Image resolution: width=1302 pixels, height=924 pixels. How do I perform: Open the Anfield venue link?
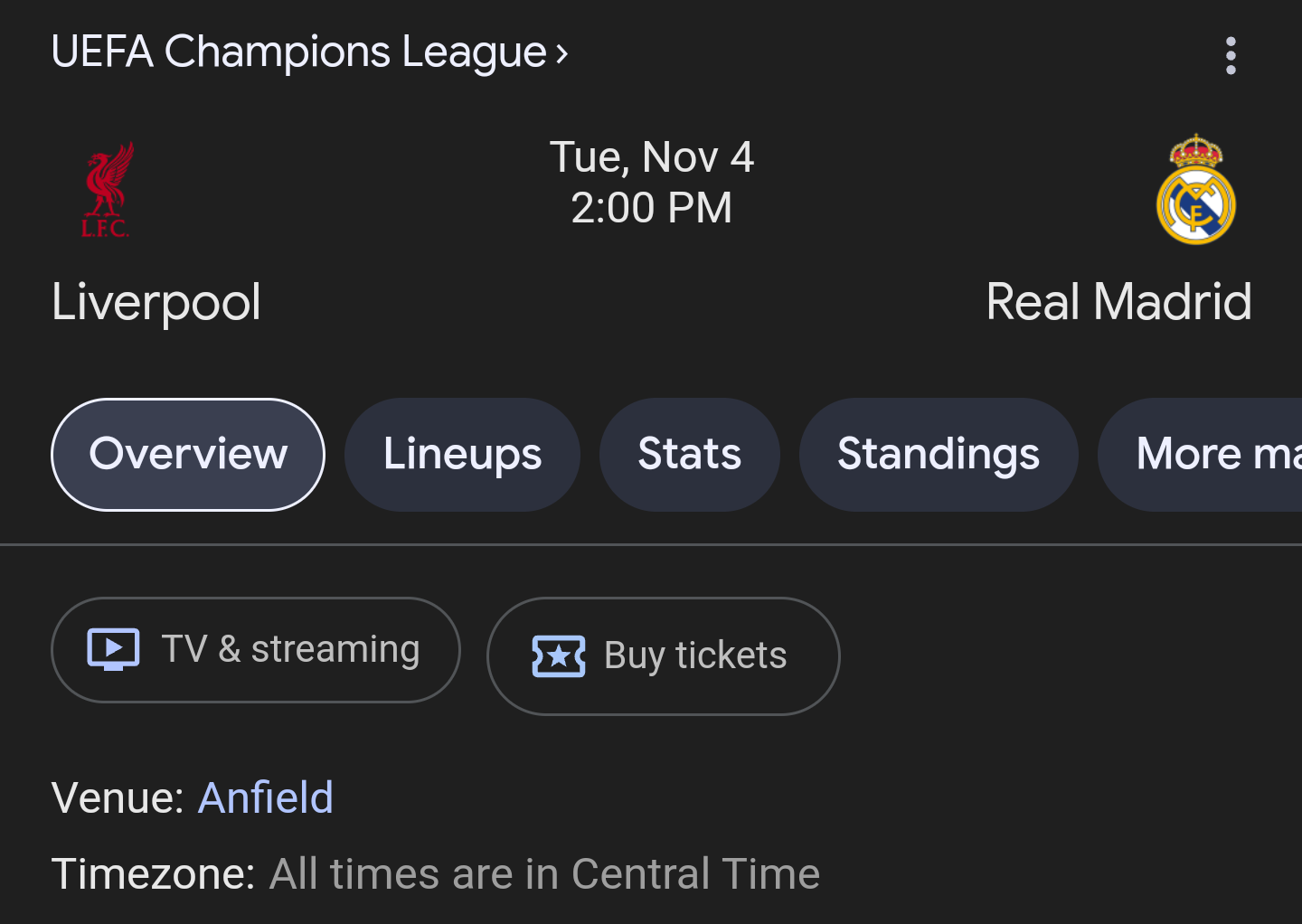coord(266,797)
